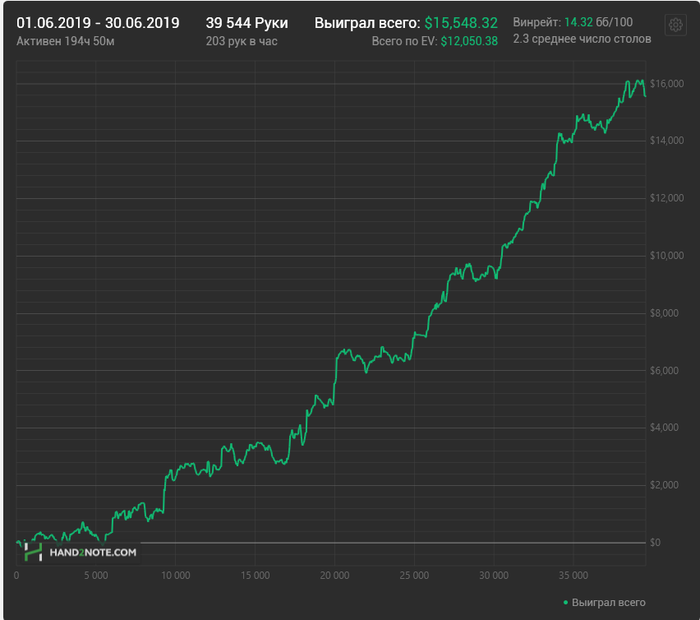Open the graph settings gear icon
This screenshot has height=620, width=700.
pyautogui.click(x=675, y=25)
